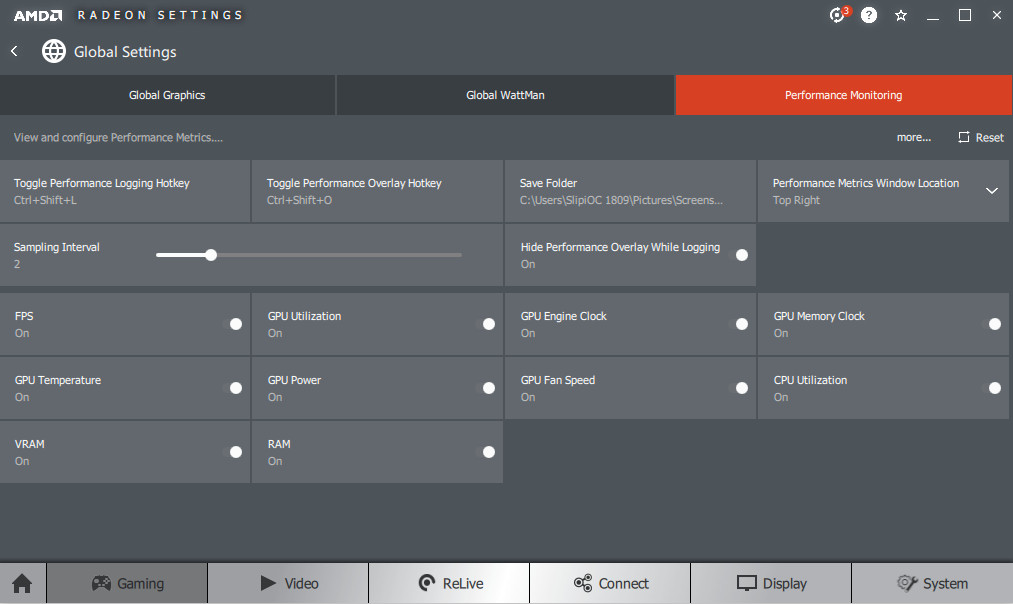Viewport: 1013px width, 604px height.
Task: Click the more... link
Action: [x=913, y=138]
